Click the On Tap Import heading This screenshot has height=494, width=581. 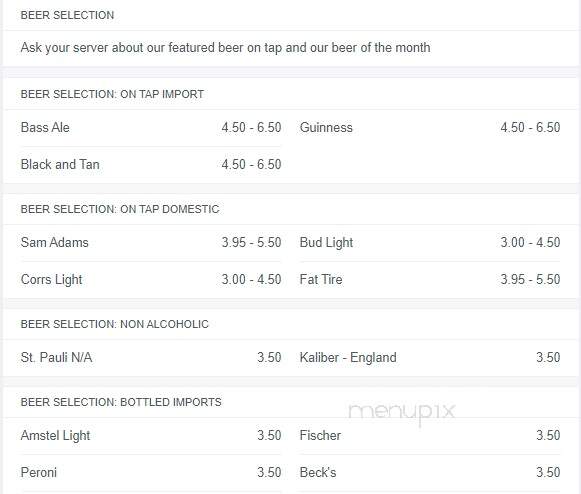coord(112,94)
